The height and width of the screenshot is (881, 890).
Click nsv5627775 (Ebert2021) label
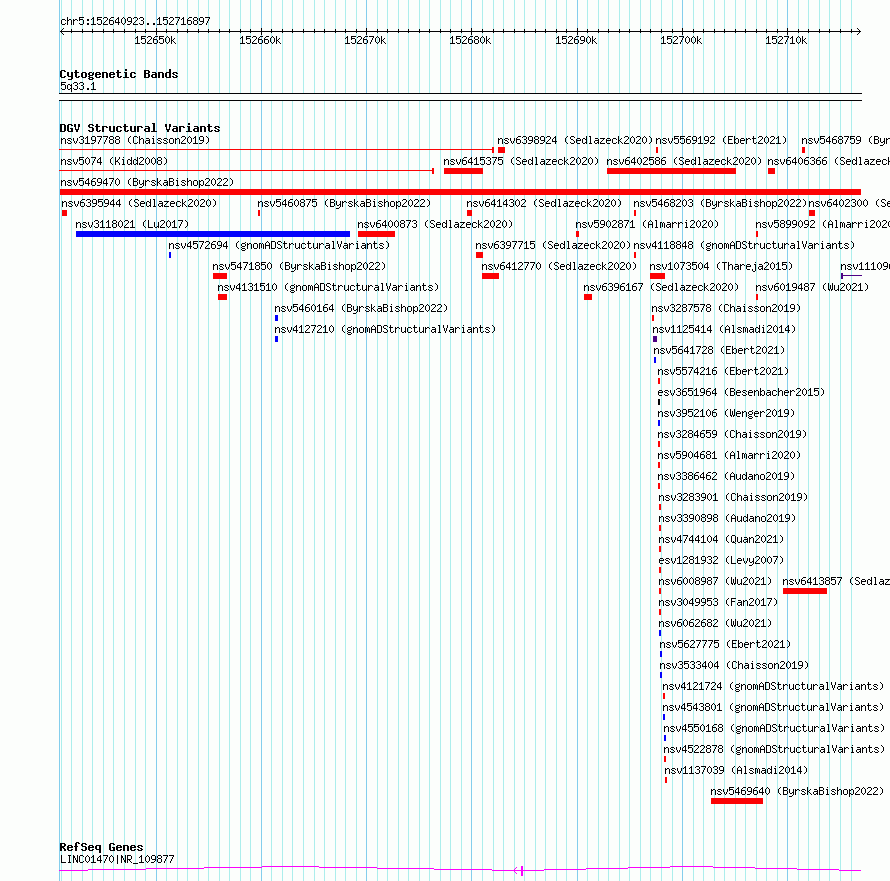point(725,644)
